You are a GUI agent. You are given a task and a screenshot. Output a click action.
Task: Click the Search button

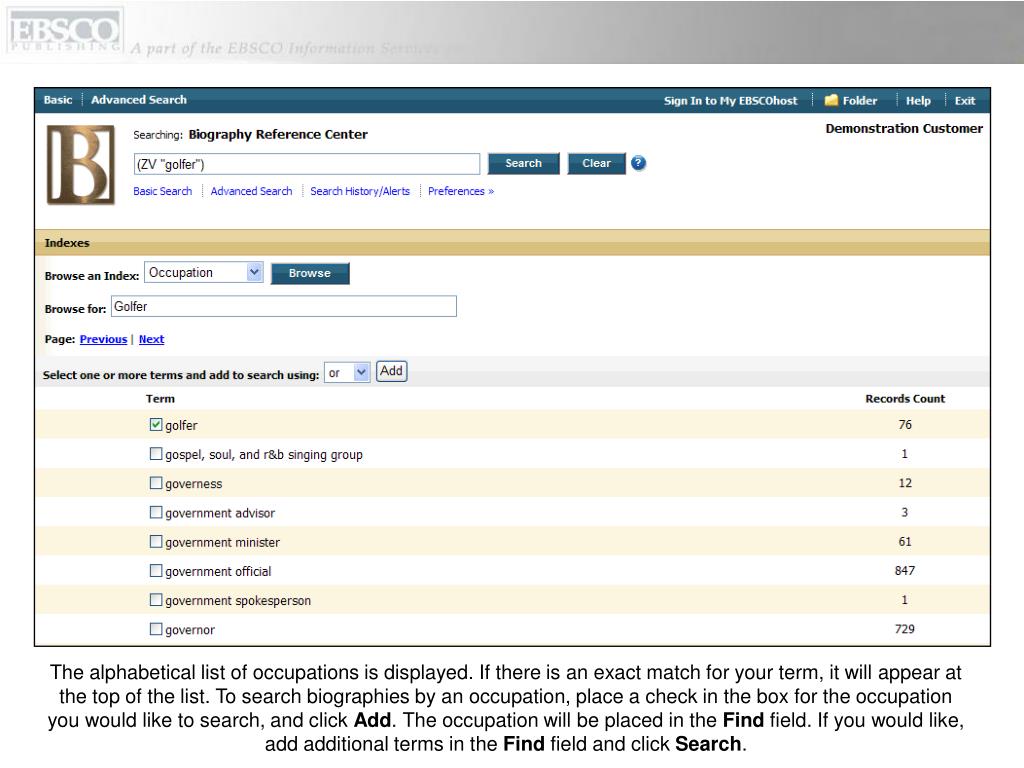(x=523, y=163)
